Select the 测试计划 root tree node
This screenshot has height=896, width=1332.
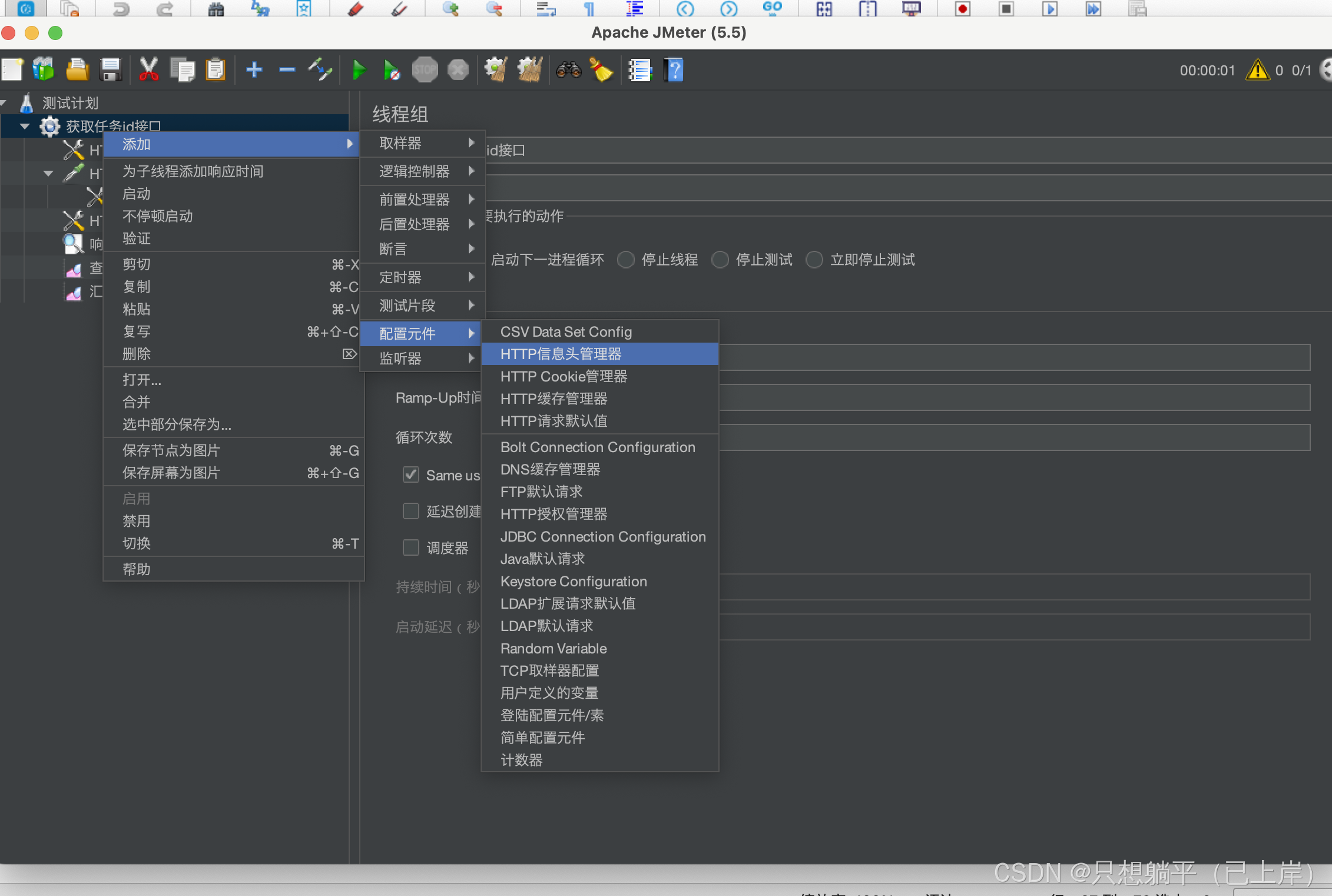click(x=69, y=103)
